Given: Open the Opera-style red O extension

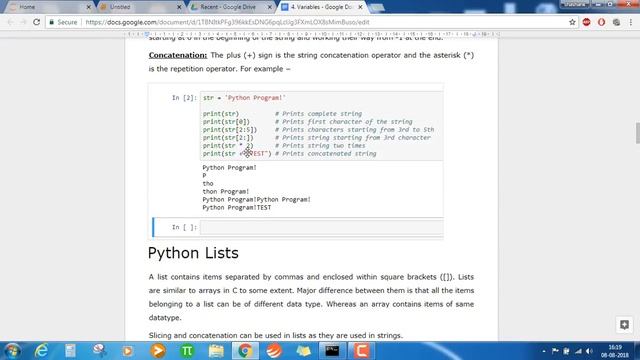Looking at the screenshot, I should pyautogui.click(x=601, y=22).
